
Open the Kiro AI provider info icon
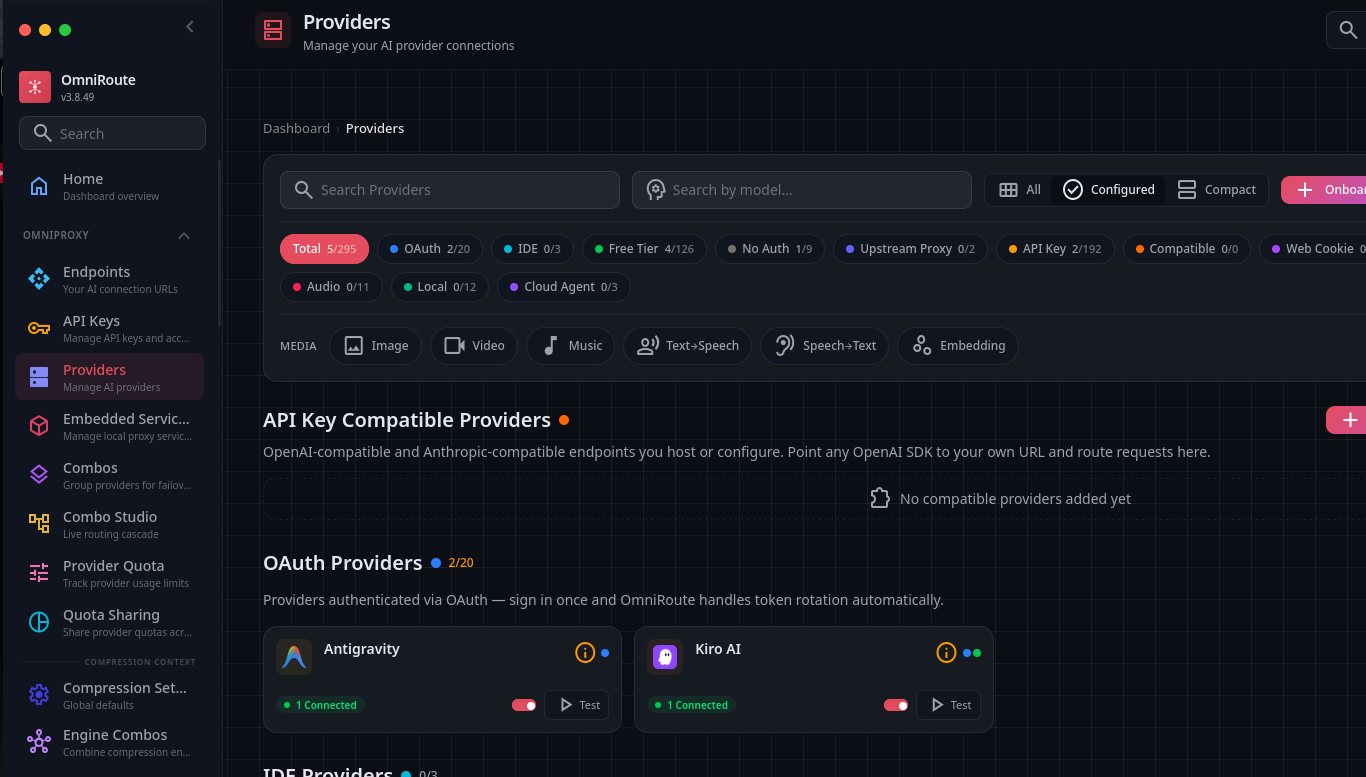point(946,653)
